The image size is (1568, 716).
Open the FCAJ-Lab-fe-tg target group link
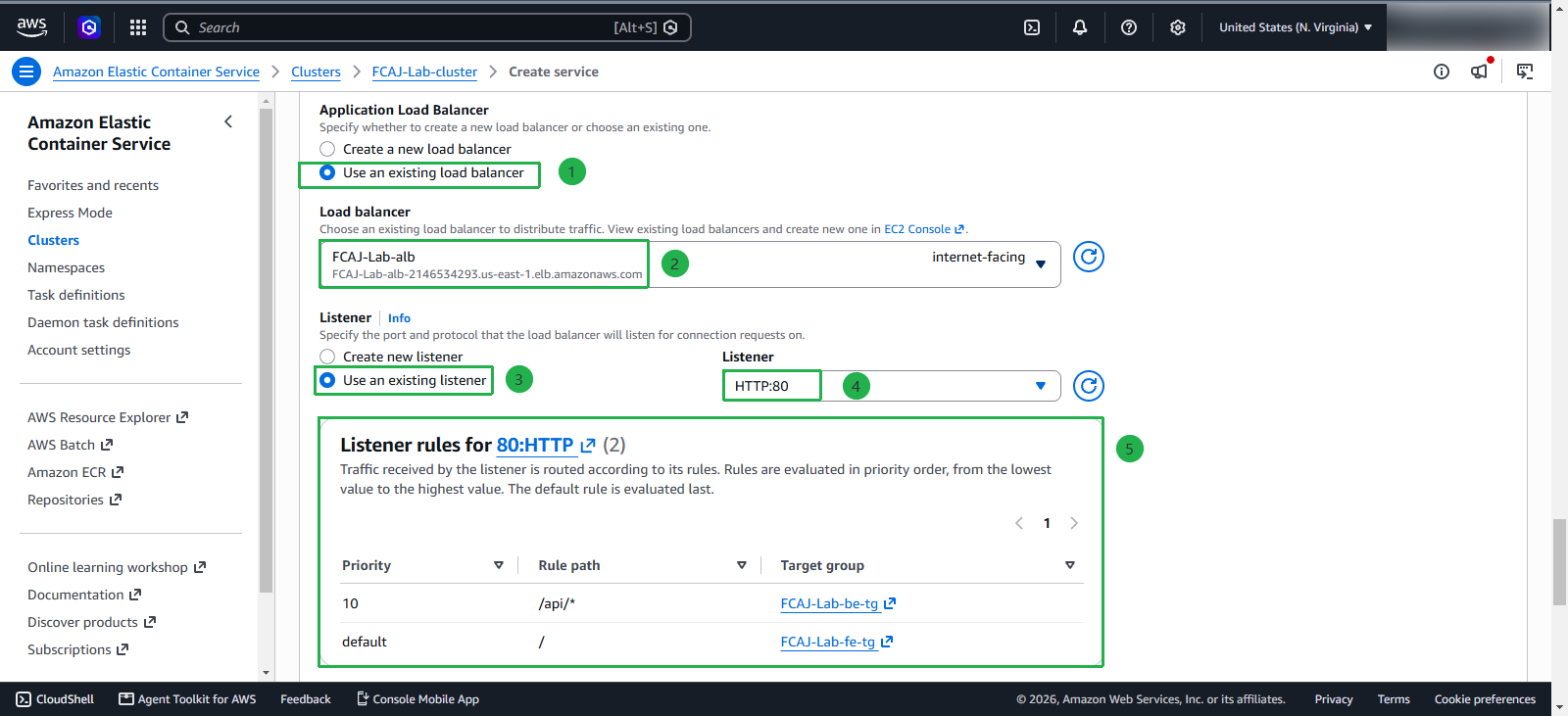tap(836, 642)
